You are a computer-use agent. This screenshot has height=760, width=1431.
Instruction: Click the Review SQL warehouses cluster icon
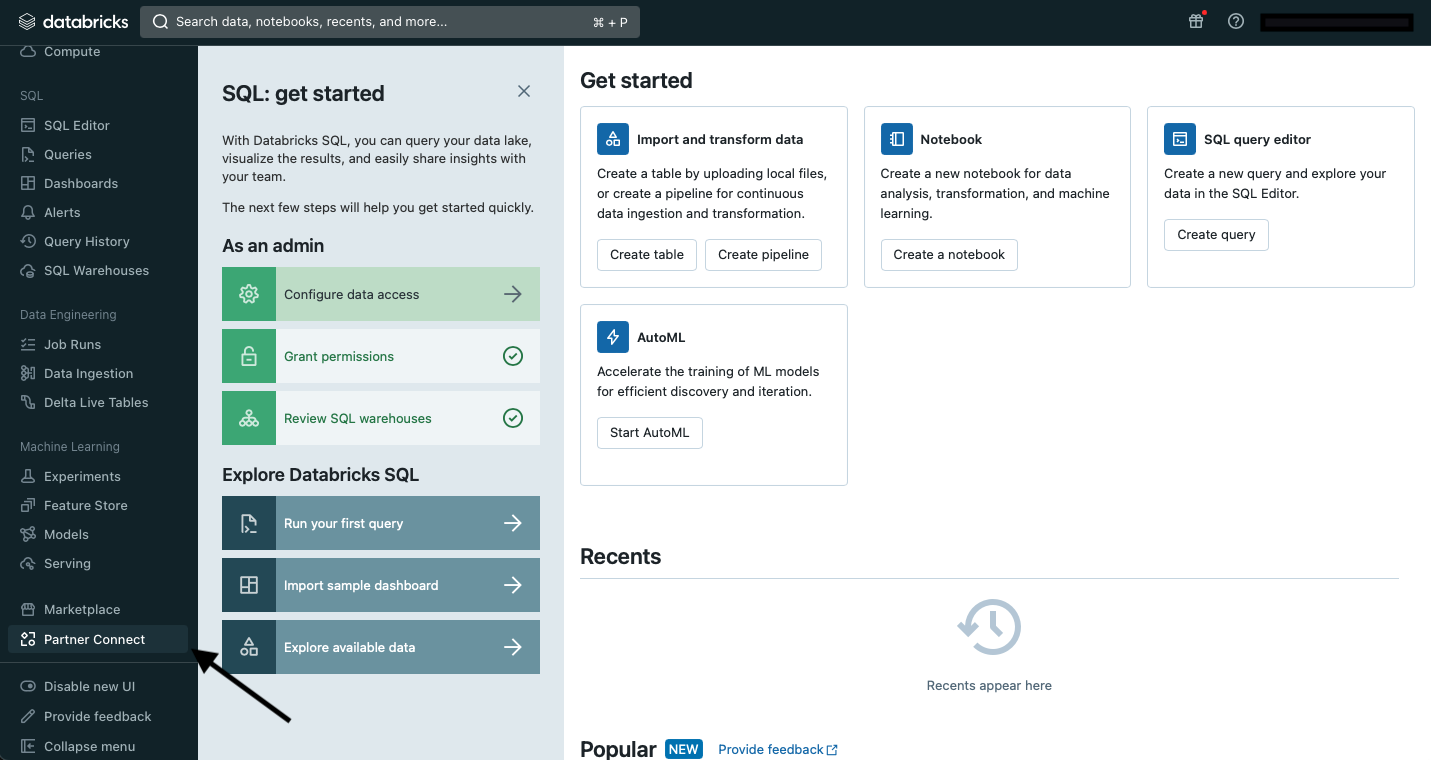(249, 418)
